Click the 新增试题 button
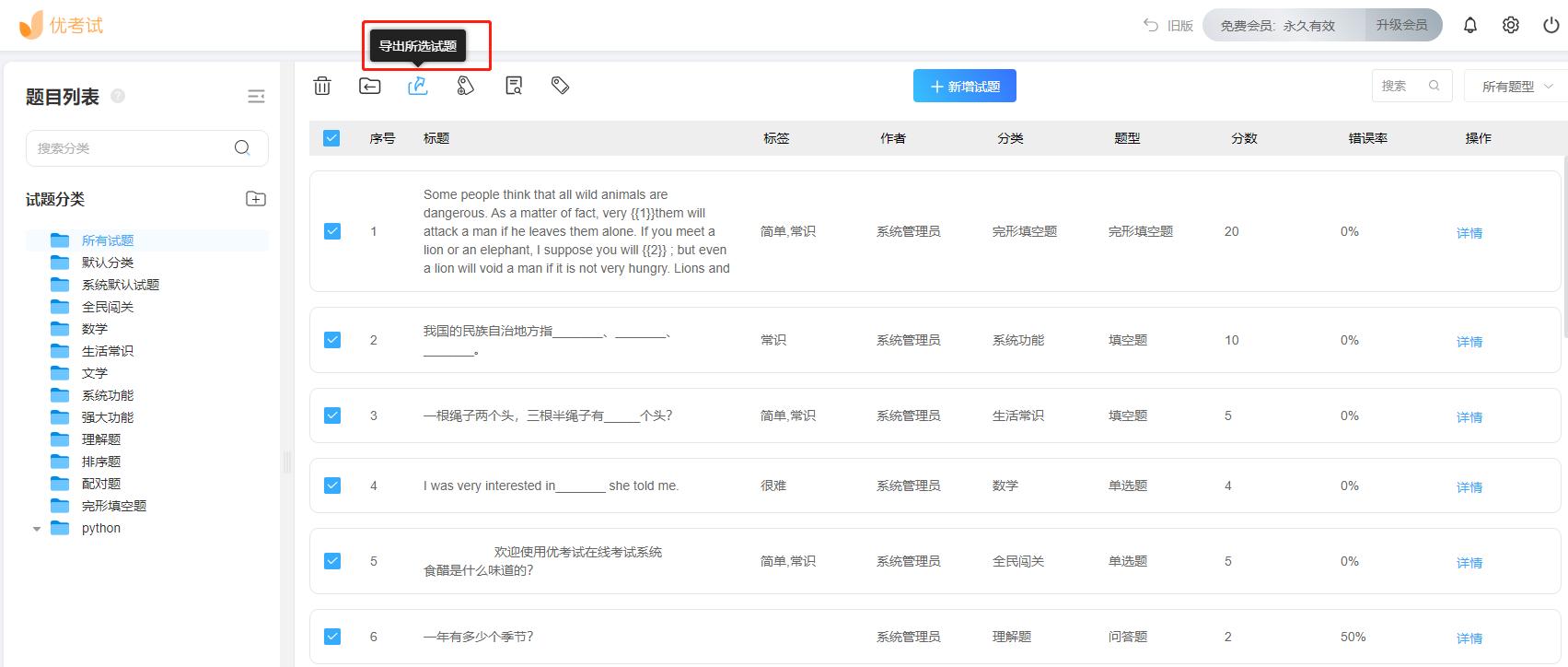 pyautogui.click(x=964, y=87)
